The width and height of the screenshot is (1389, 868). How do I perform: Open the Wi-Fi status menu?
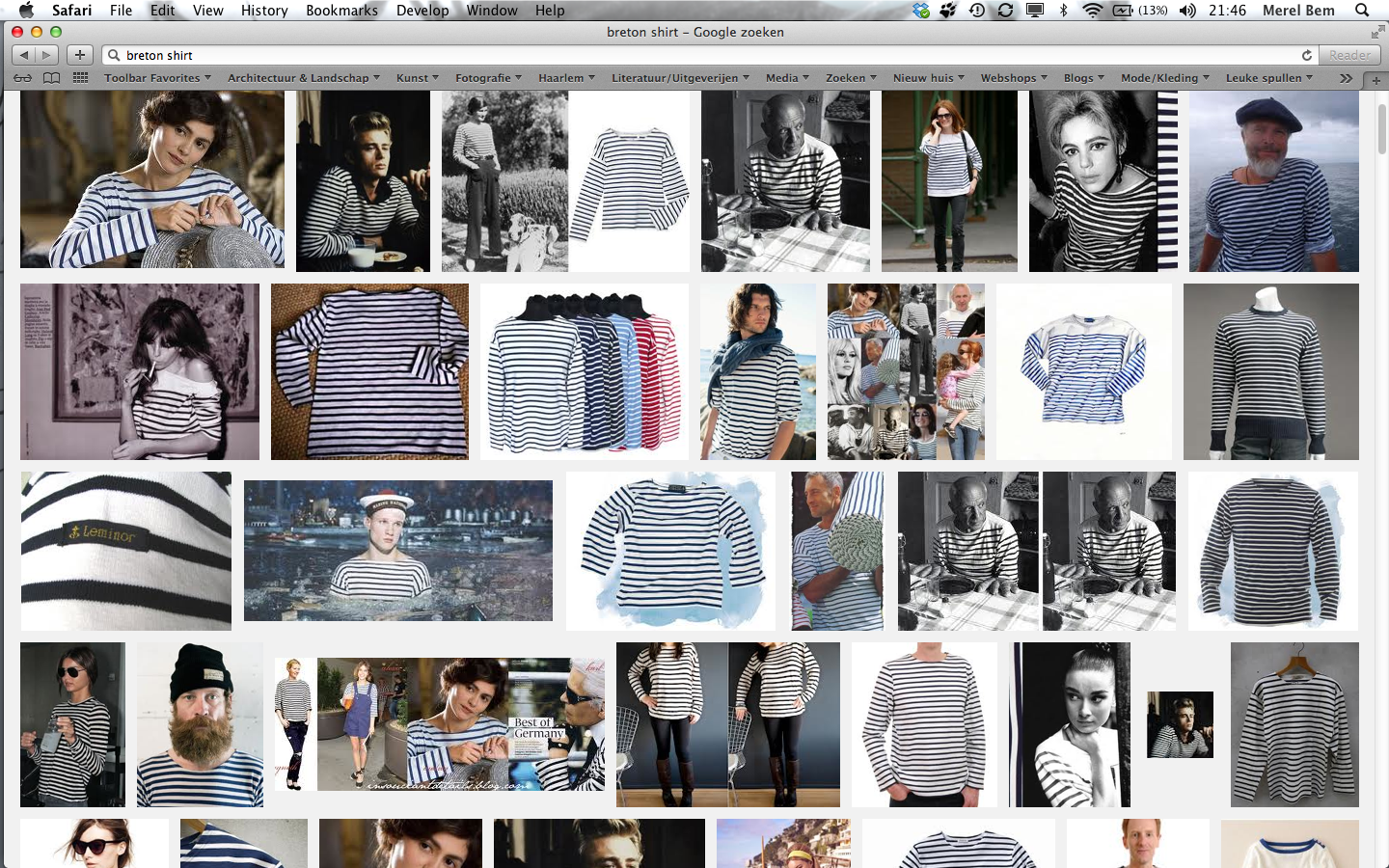(1092, 11)
